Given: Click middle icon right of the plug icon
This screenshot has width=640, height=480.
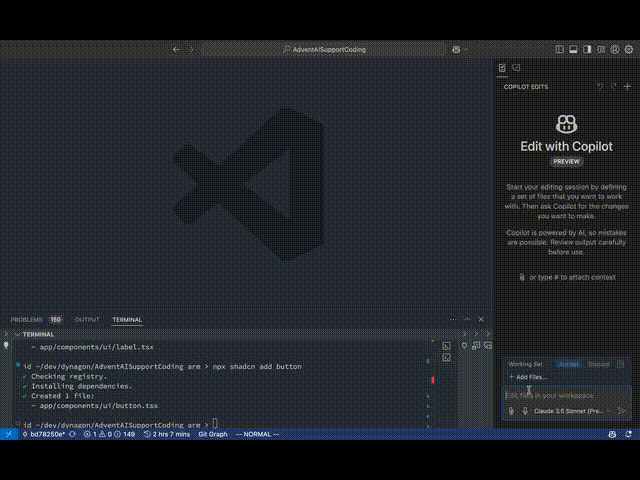Looking at the screenshot, I should [x=476, y=346].
